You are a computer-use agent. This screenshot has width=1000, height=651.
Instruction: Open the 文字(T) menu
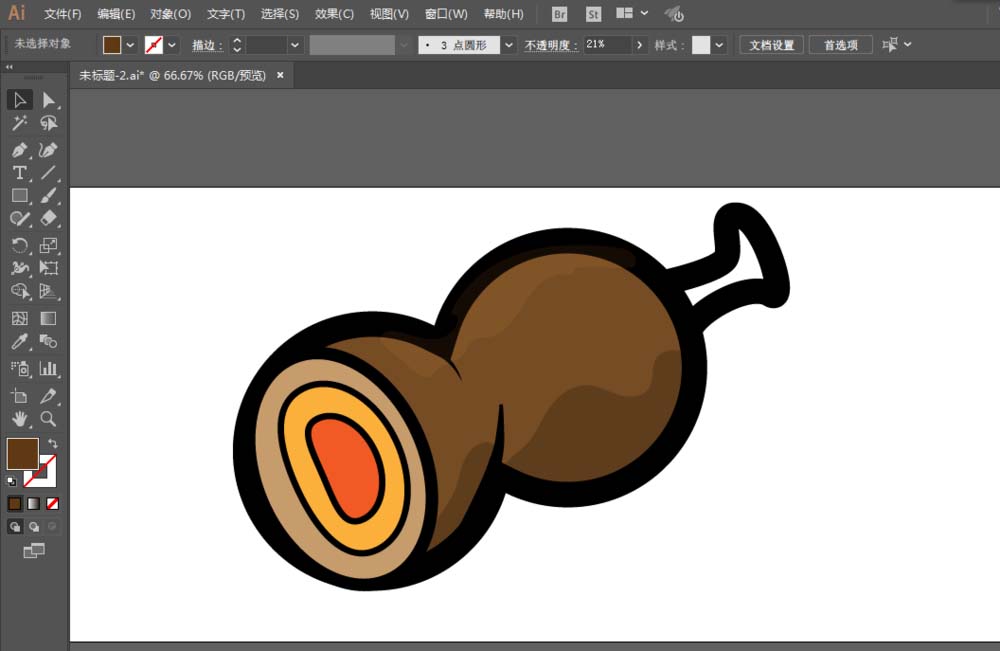pyautogui.click(x=226, y=14)
